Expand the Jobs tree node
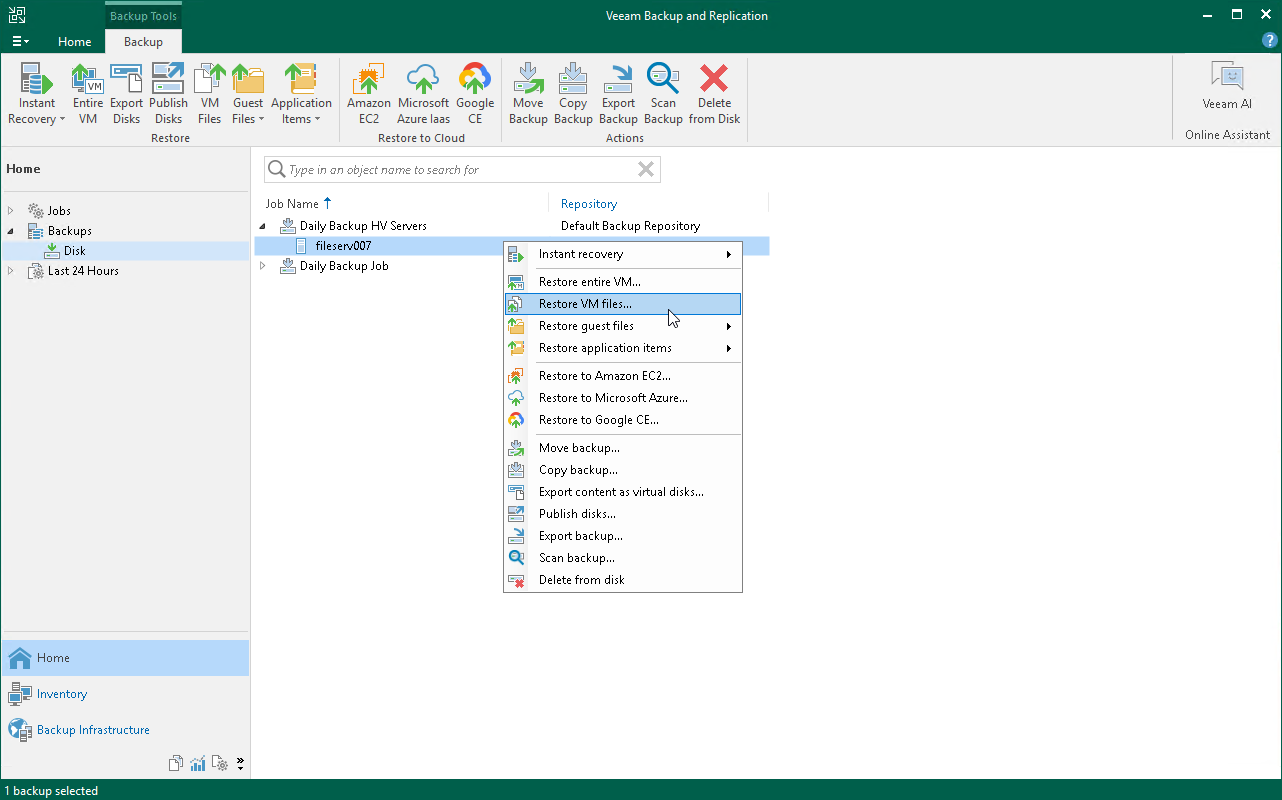This screenshot has width=1282, height=800. 12,211
